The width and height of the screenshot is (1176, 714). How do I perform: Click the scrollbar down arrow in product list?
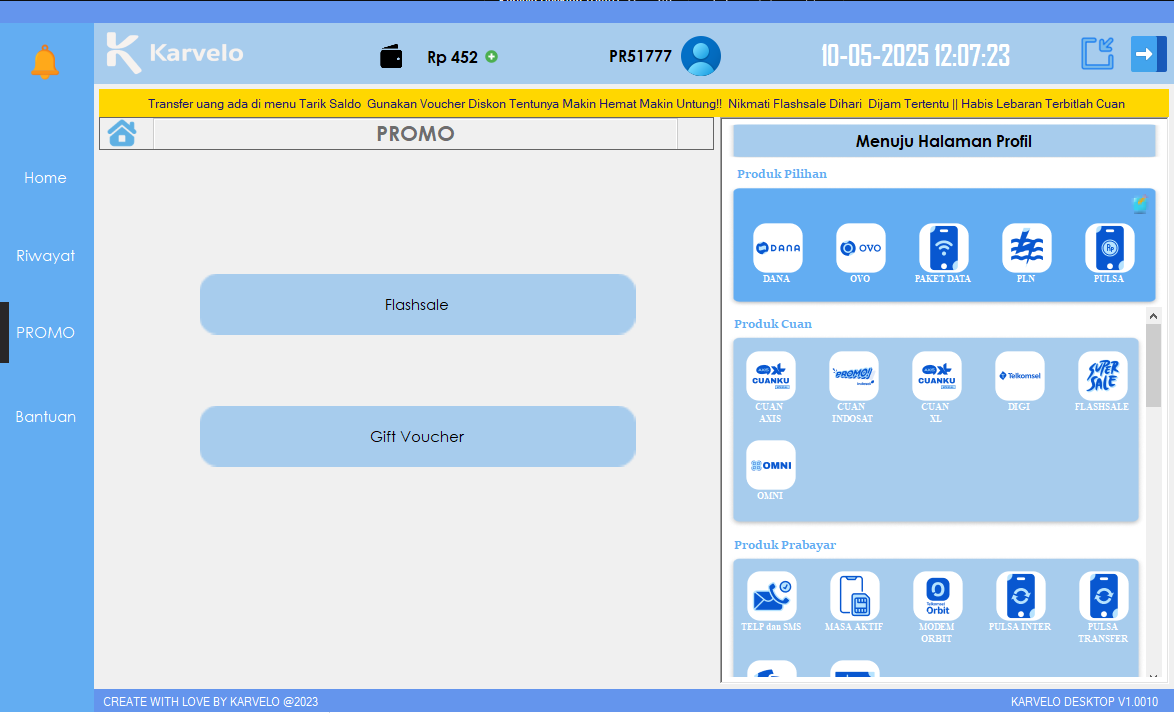click(1154, 676)
